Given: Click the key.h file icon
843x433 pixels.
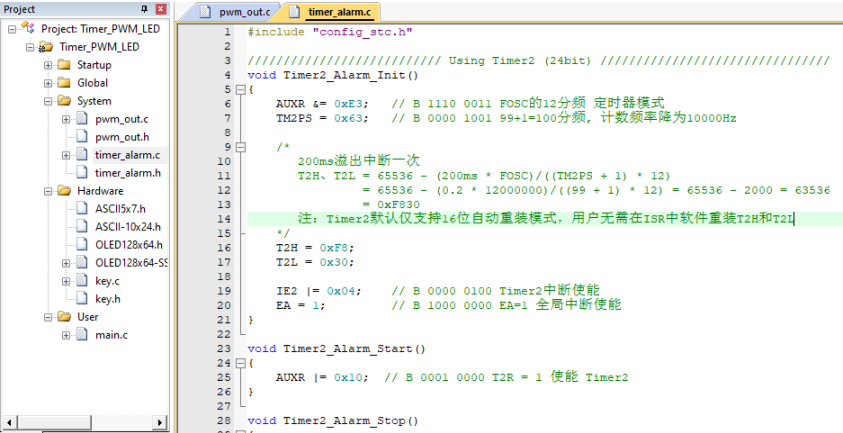Looking at the screenshot, I should (82, 299).
